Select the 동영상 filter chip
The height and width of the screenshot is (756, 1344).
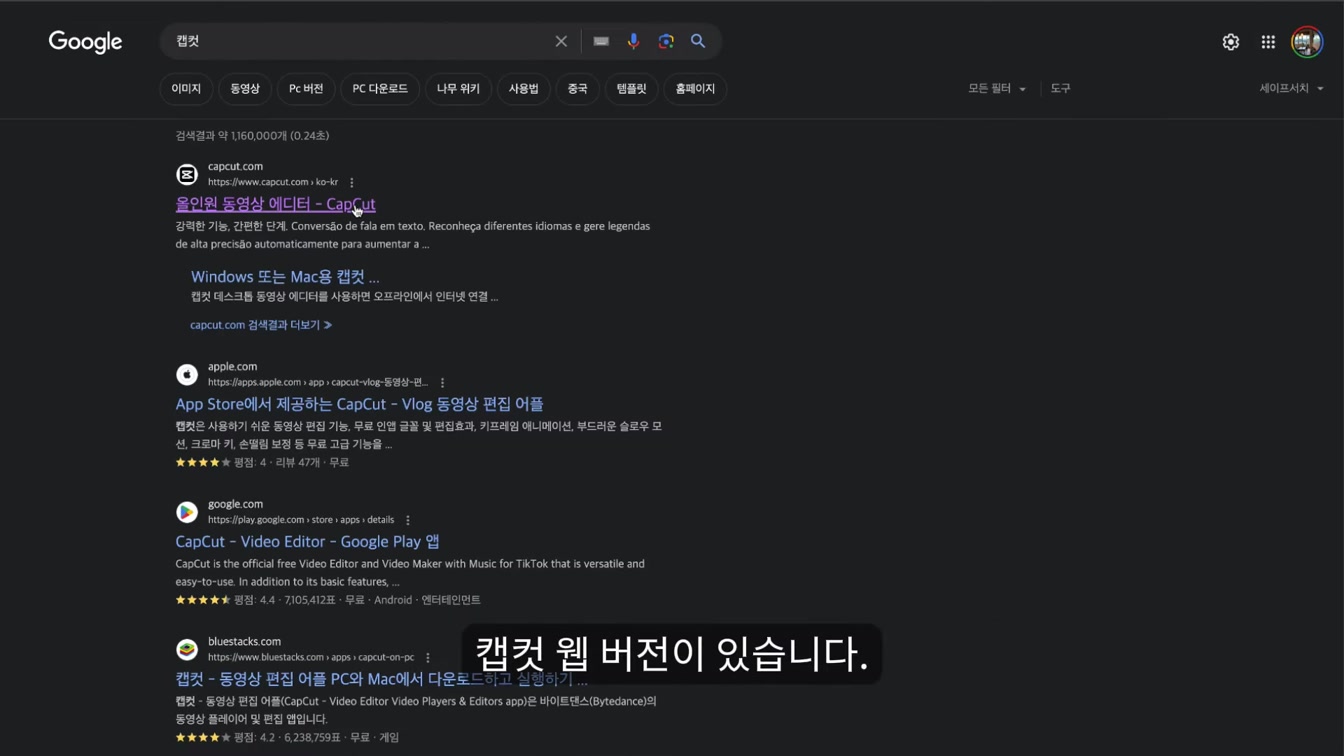click(245, 89)
